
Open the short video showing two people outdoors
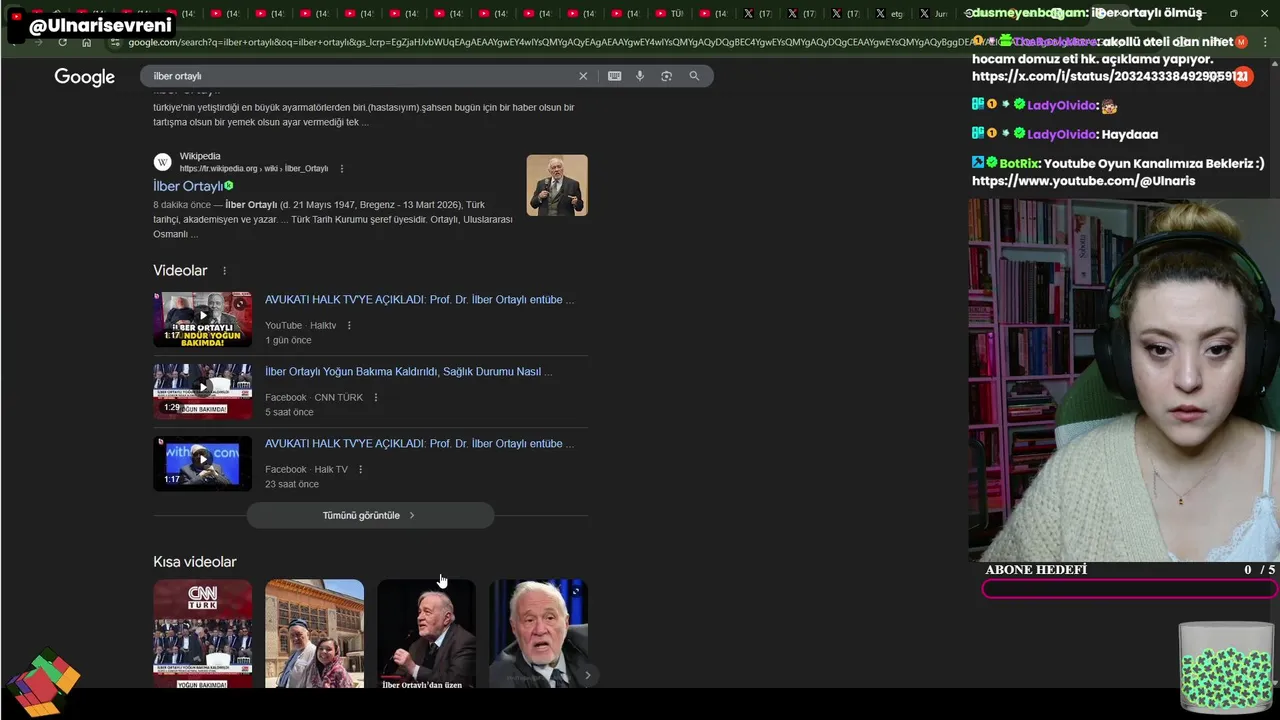314,634
